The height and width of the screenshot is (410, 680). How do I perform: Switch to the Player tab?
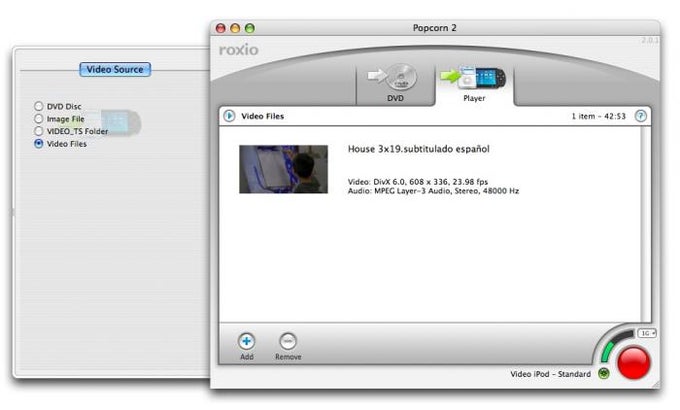click(x=474, y=84)
